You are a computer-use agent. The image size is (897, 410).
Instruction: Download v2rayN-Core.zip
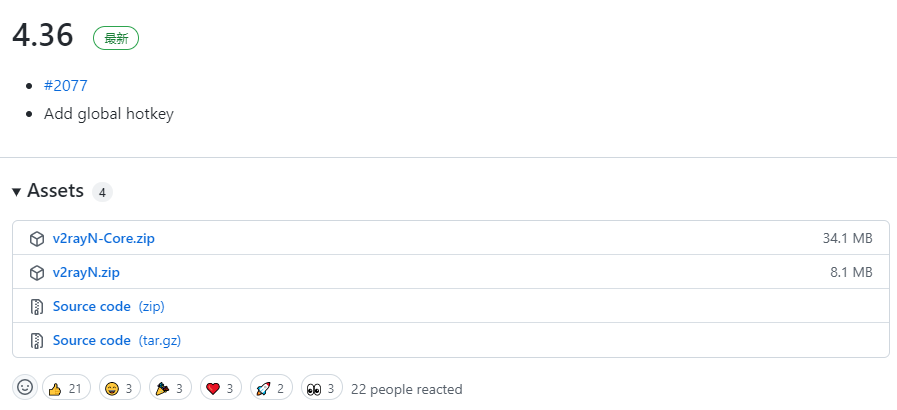point(104,238)
